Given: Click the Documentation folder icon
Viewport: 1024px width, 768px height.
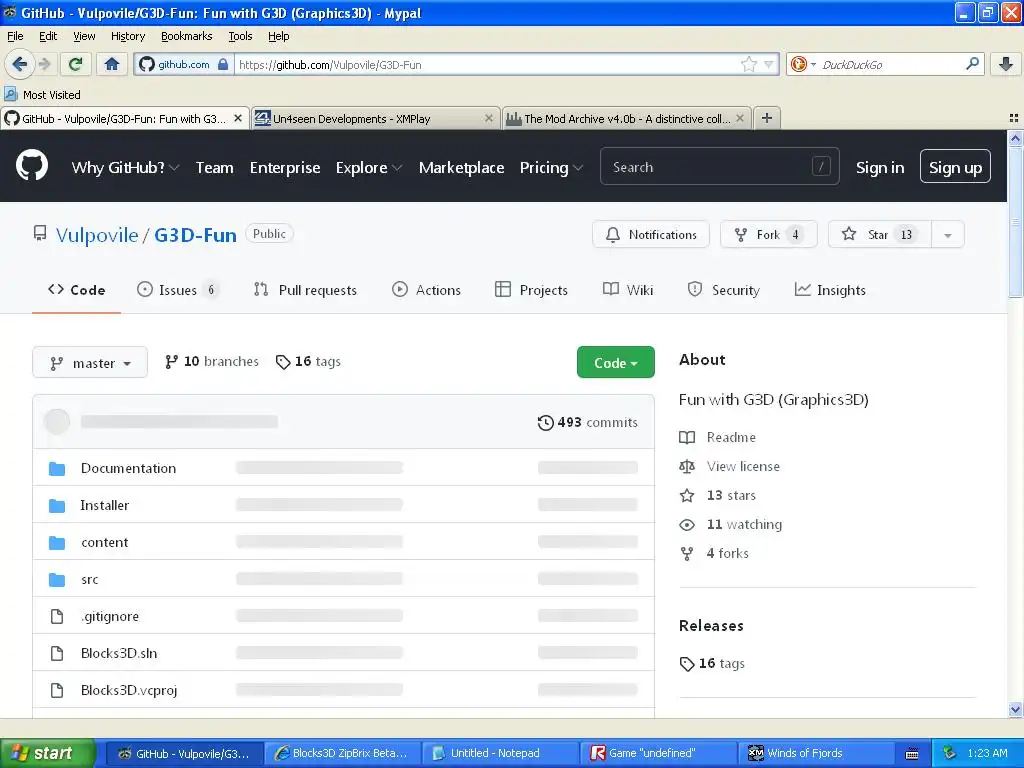Looking at the screenshot, I should 57,468.
